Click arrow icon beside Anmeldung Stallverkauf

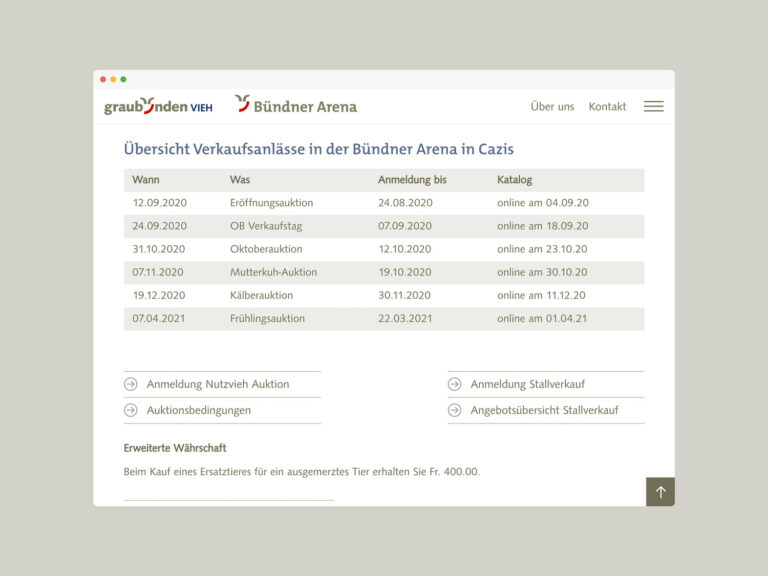tap(455, 384)
